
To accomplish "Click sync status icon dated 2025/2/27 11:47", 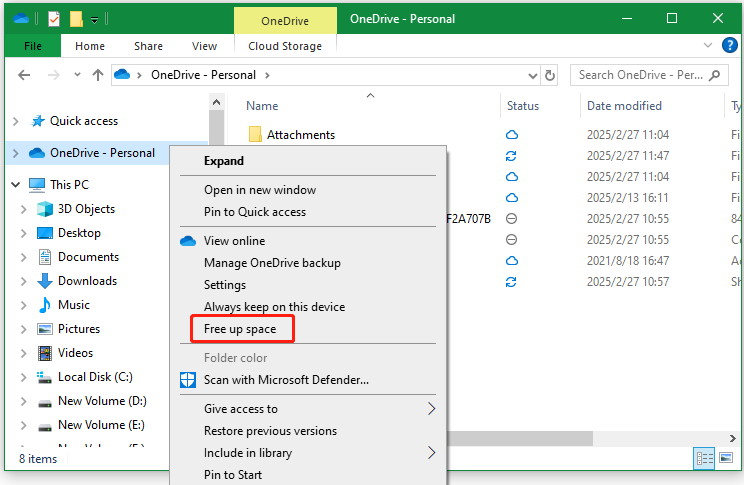I will pos(511,156).
